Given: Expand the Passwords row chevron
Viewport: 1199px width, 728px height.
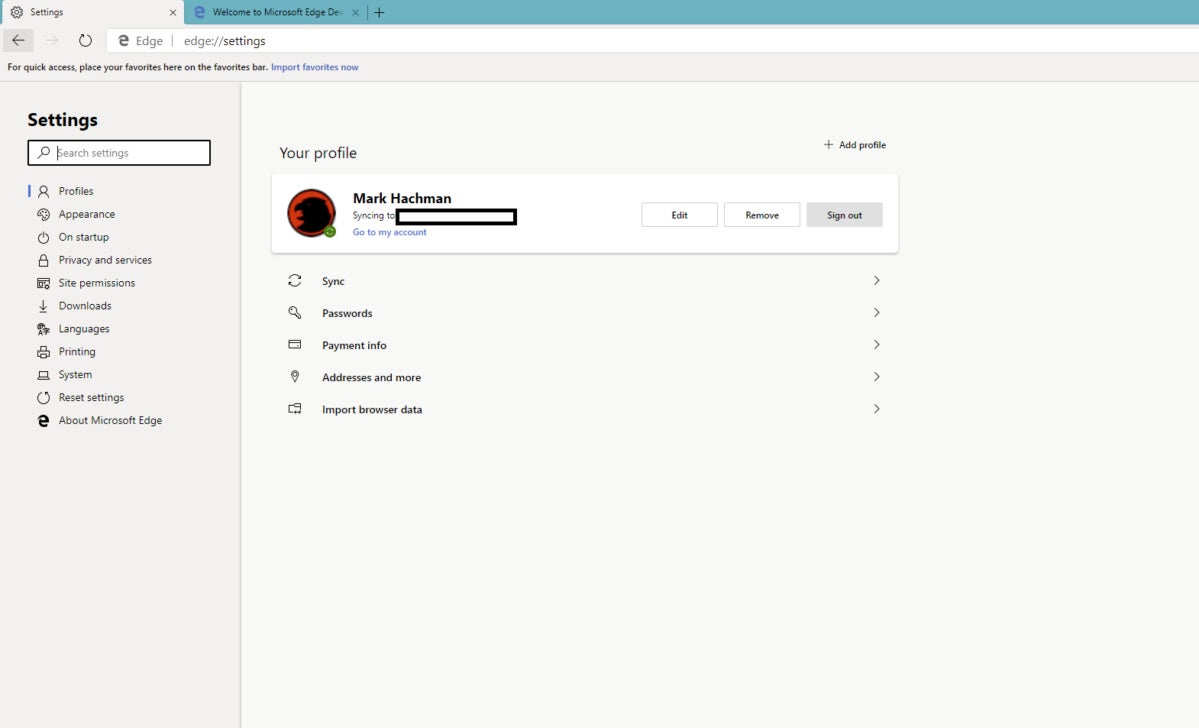Looking at the screenshot, I should click(x=876, y=313).
